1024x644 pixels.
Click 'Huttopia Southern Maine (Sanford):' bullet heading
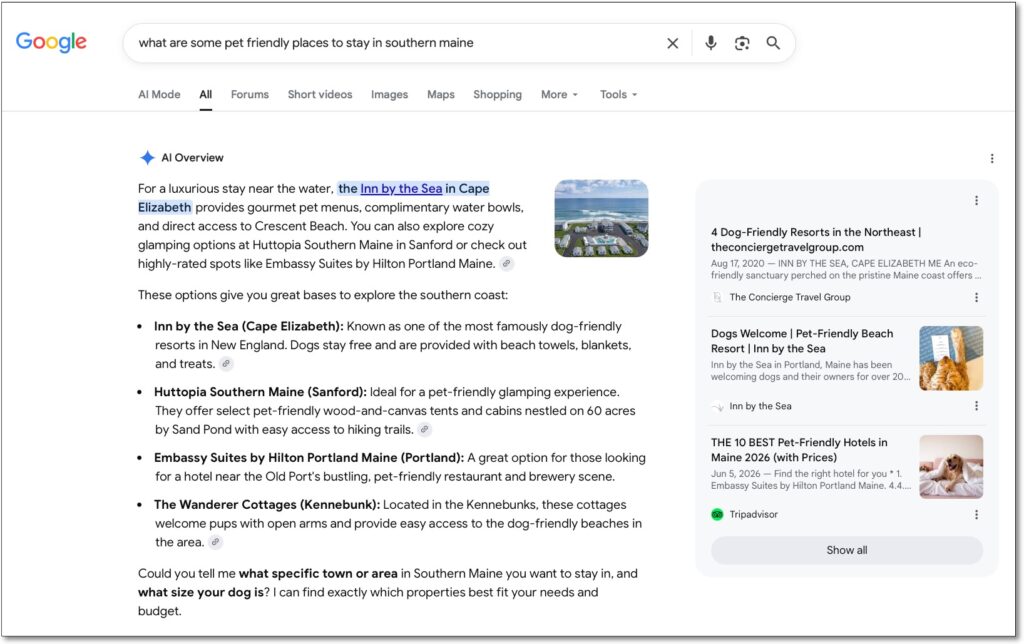point(261,392)
